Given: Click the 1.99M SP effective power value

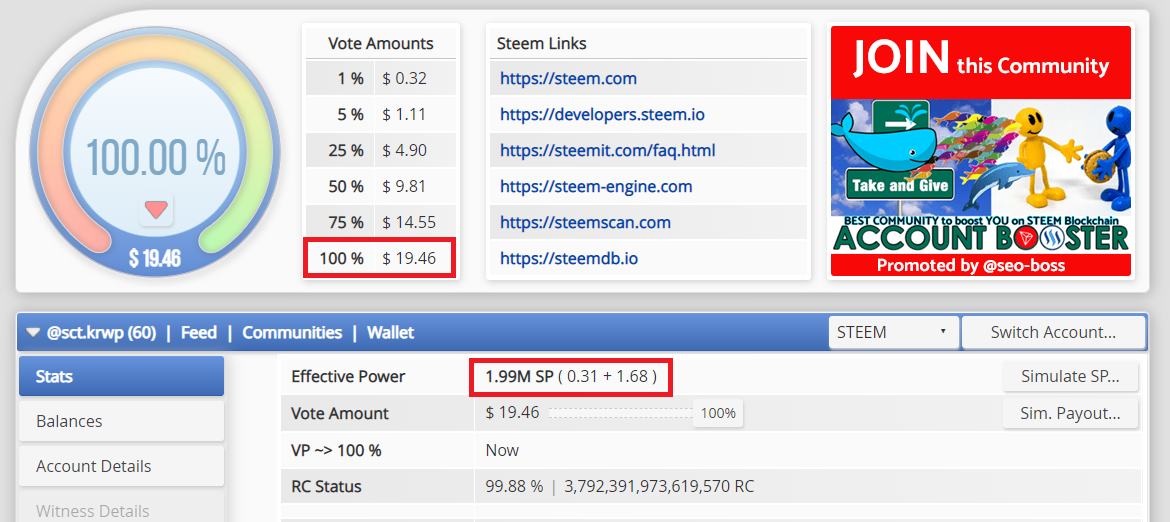Looking at the screenshot, I should (519, 377).
